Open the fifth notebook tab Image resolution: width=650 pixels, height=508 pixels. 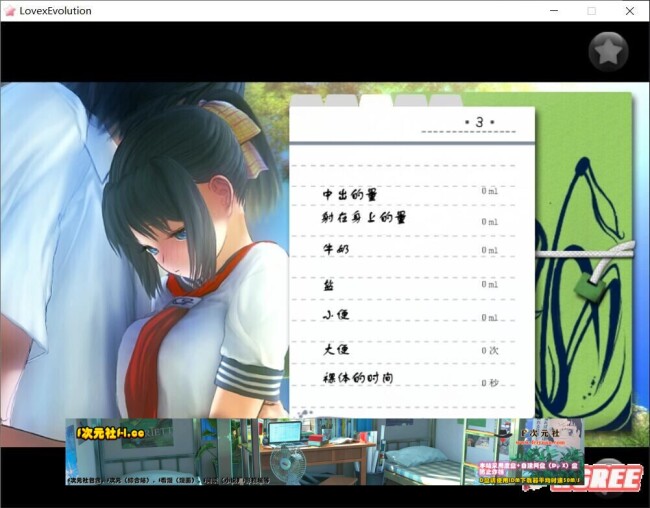tap(445, 100)
